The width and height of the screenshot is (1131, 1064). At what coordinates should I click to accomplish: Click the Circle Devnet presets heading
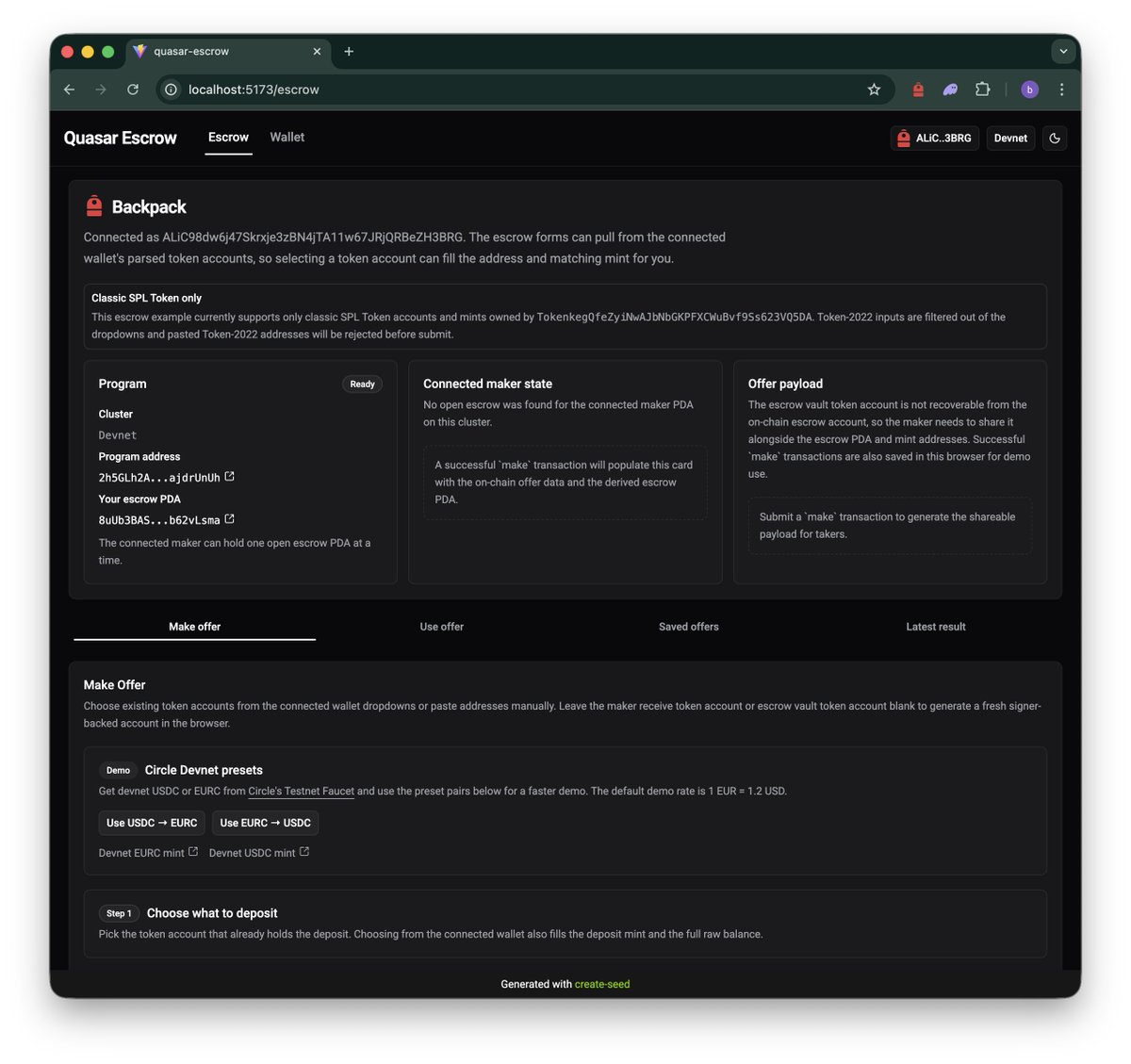point(204,770)
